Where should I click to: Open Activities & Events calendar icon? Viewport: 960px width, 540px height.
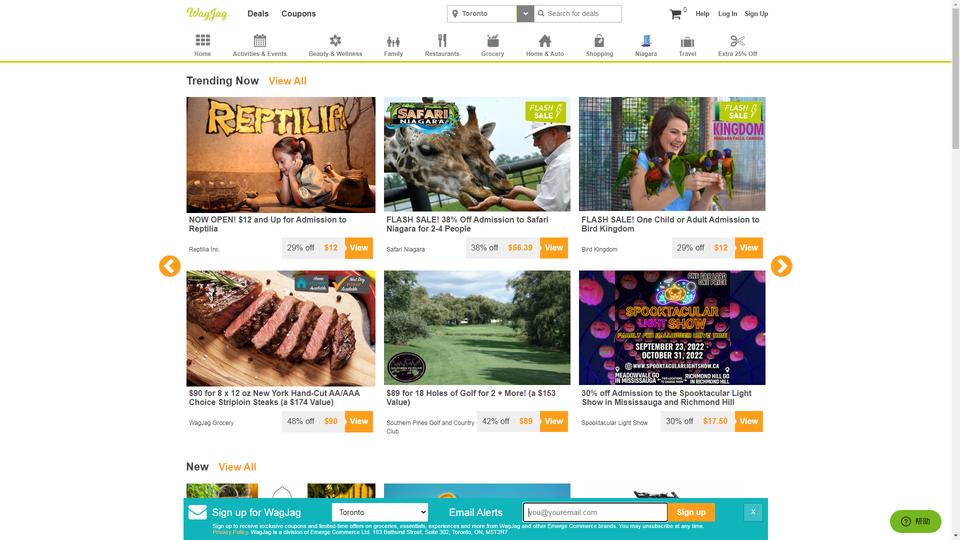click(x=260, y=40)
